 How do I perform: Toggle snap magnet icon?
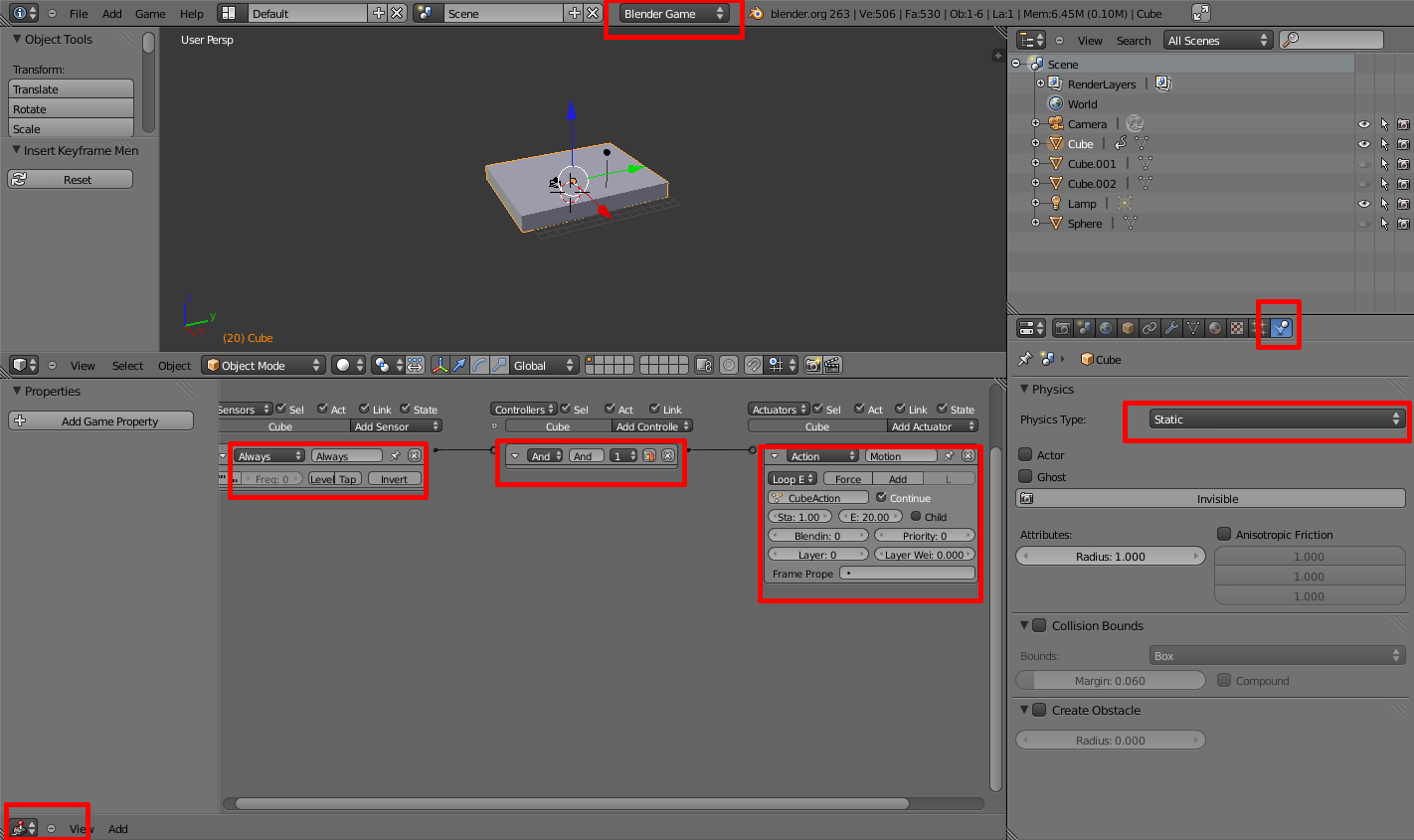tap(754, 365)
